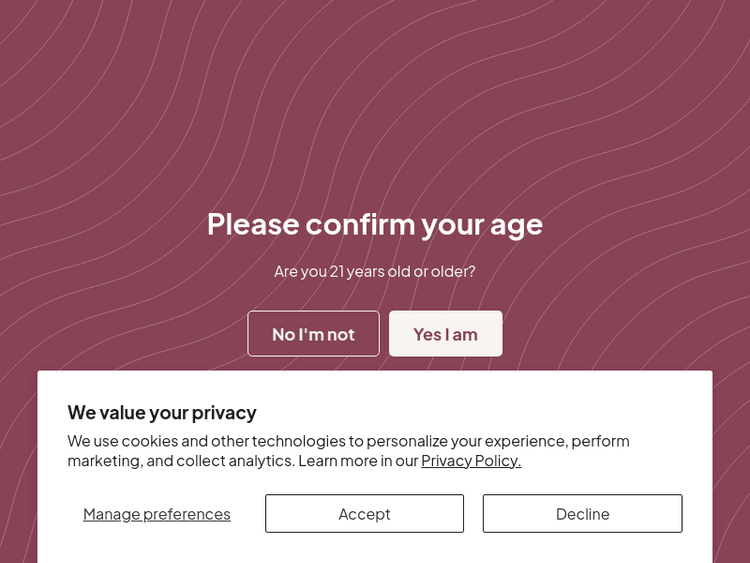Click the "Are you 21 years old" question

coord(375,271)
